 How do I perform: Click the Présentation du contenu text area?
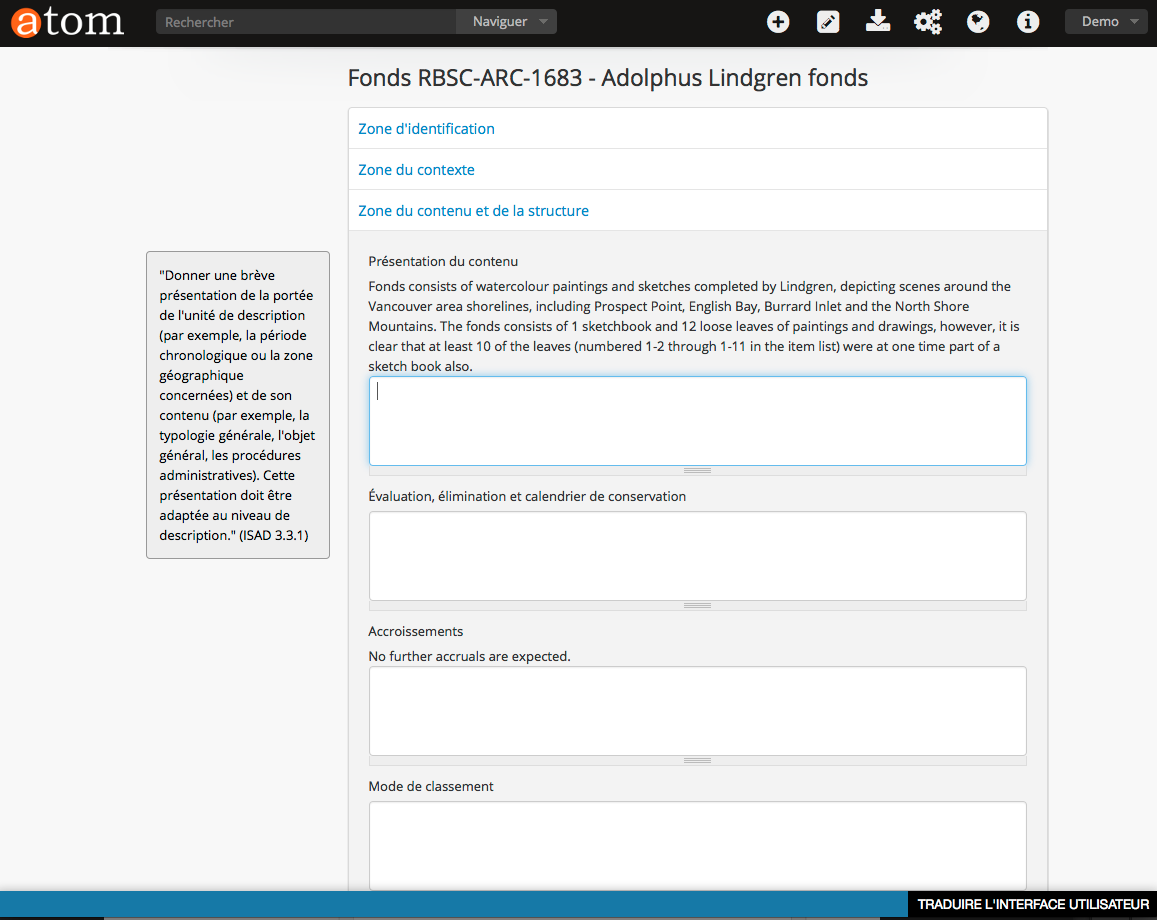coord(697,421)
